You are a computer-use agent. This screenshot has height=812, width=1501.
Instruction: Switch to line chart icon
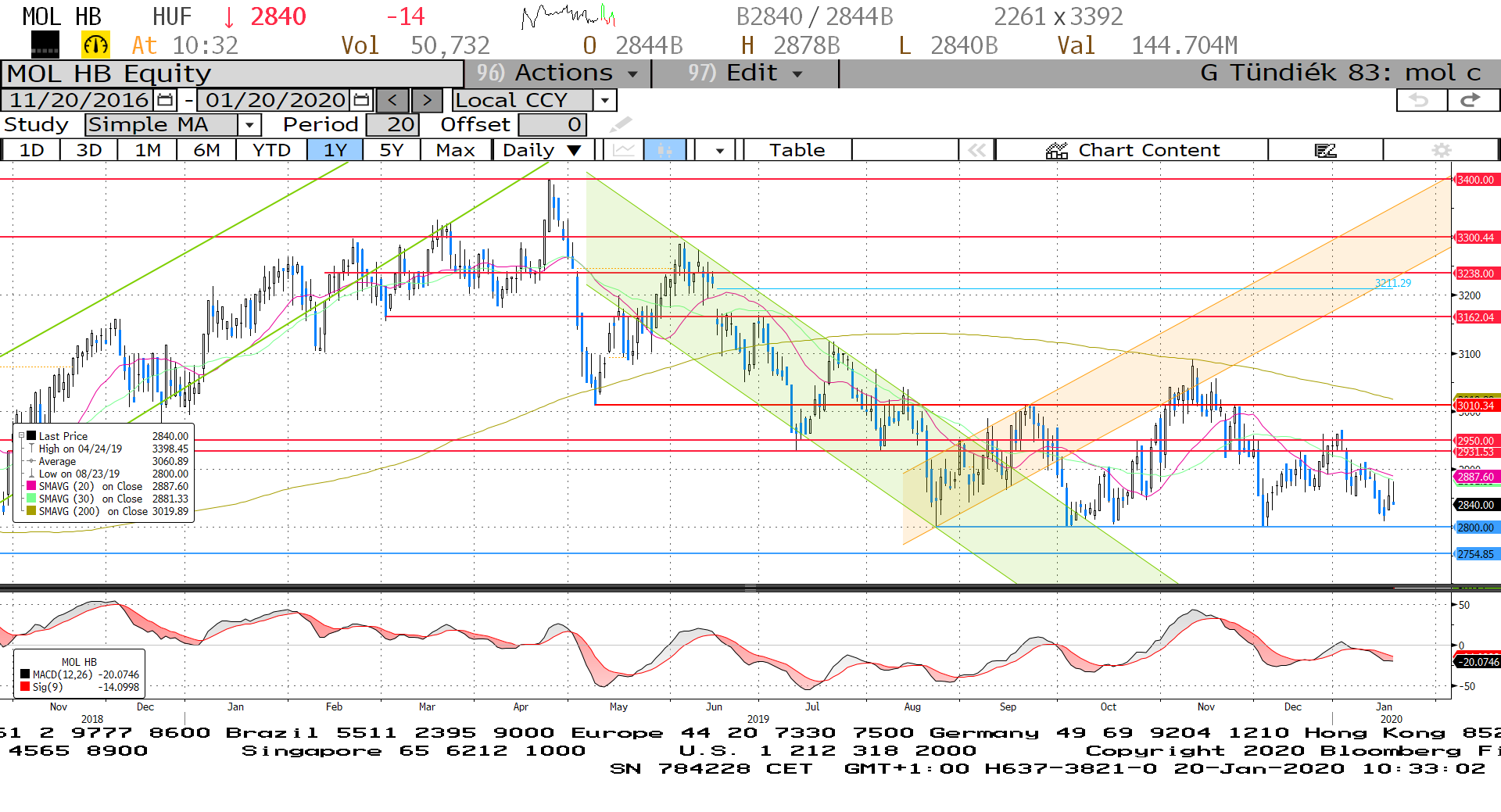(x=624, y=150)
